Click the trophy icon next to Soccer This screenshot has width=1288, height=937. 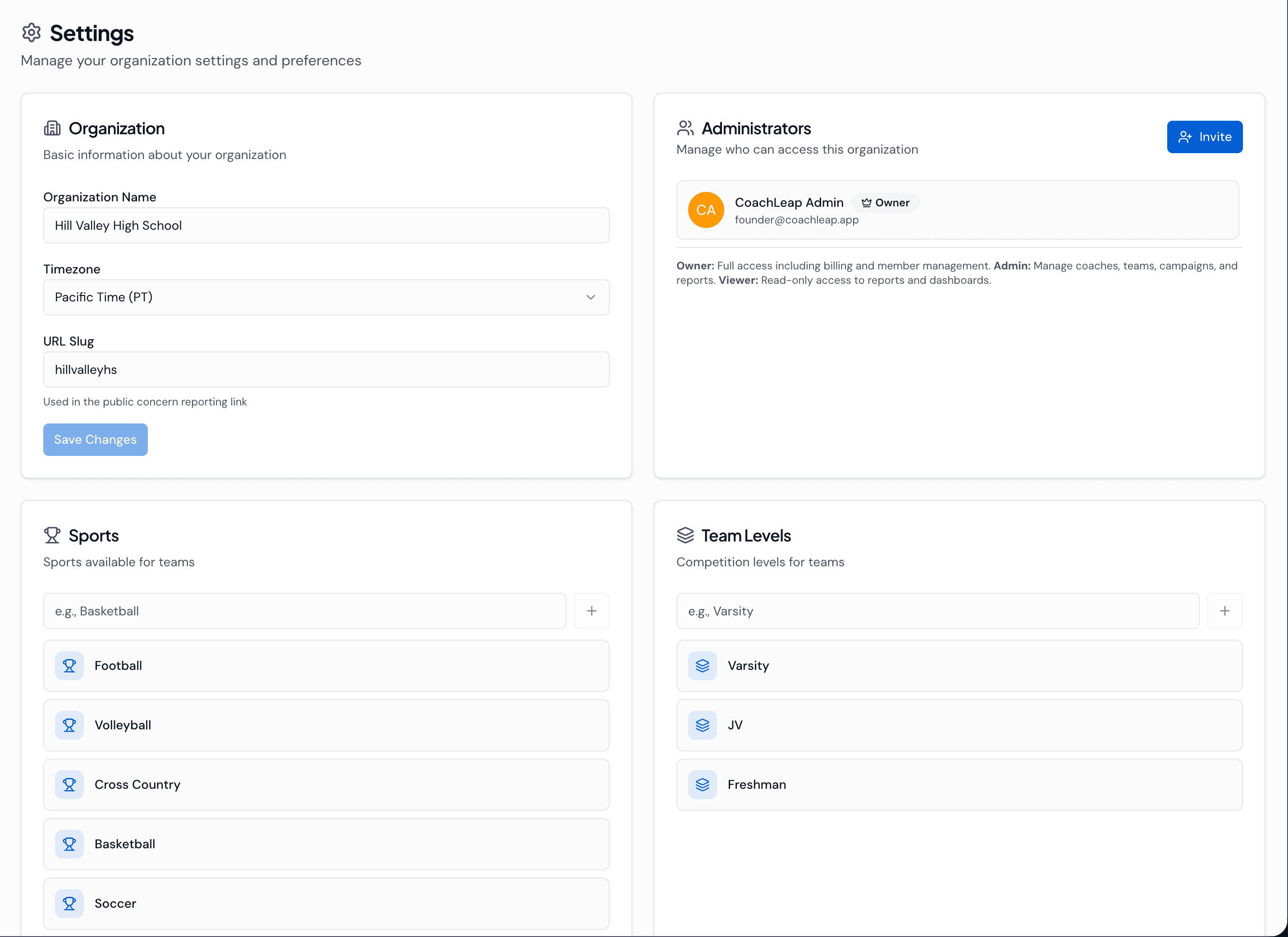(69, 903)
